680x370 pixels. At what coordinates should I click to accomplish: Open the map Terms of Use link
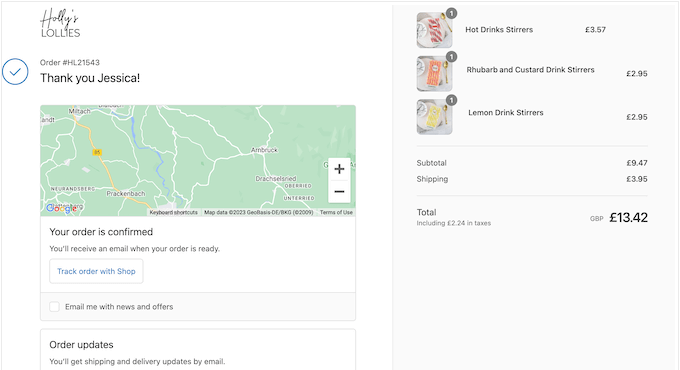(x=336, y=213)
